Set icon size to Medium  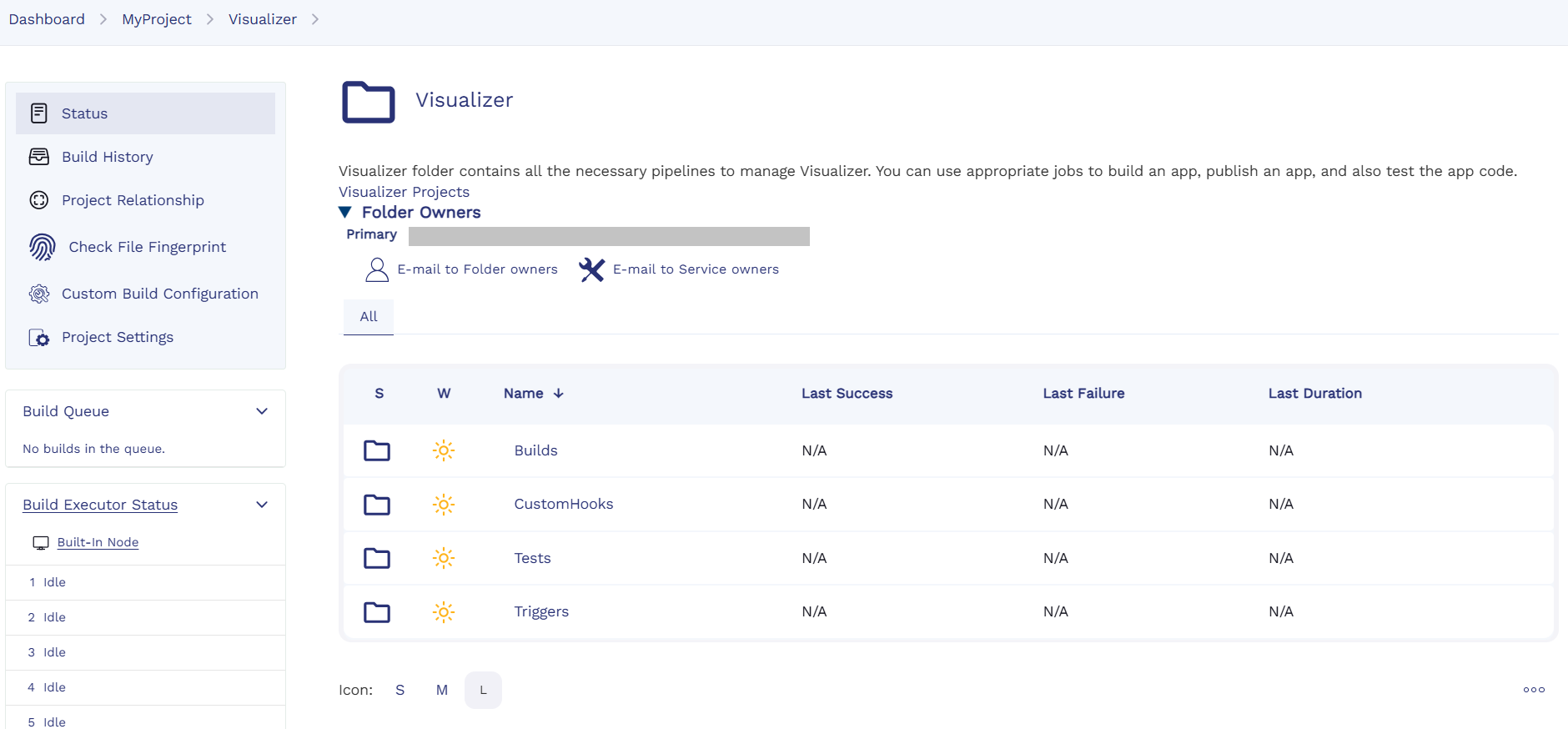tap(442, 690)
